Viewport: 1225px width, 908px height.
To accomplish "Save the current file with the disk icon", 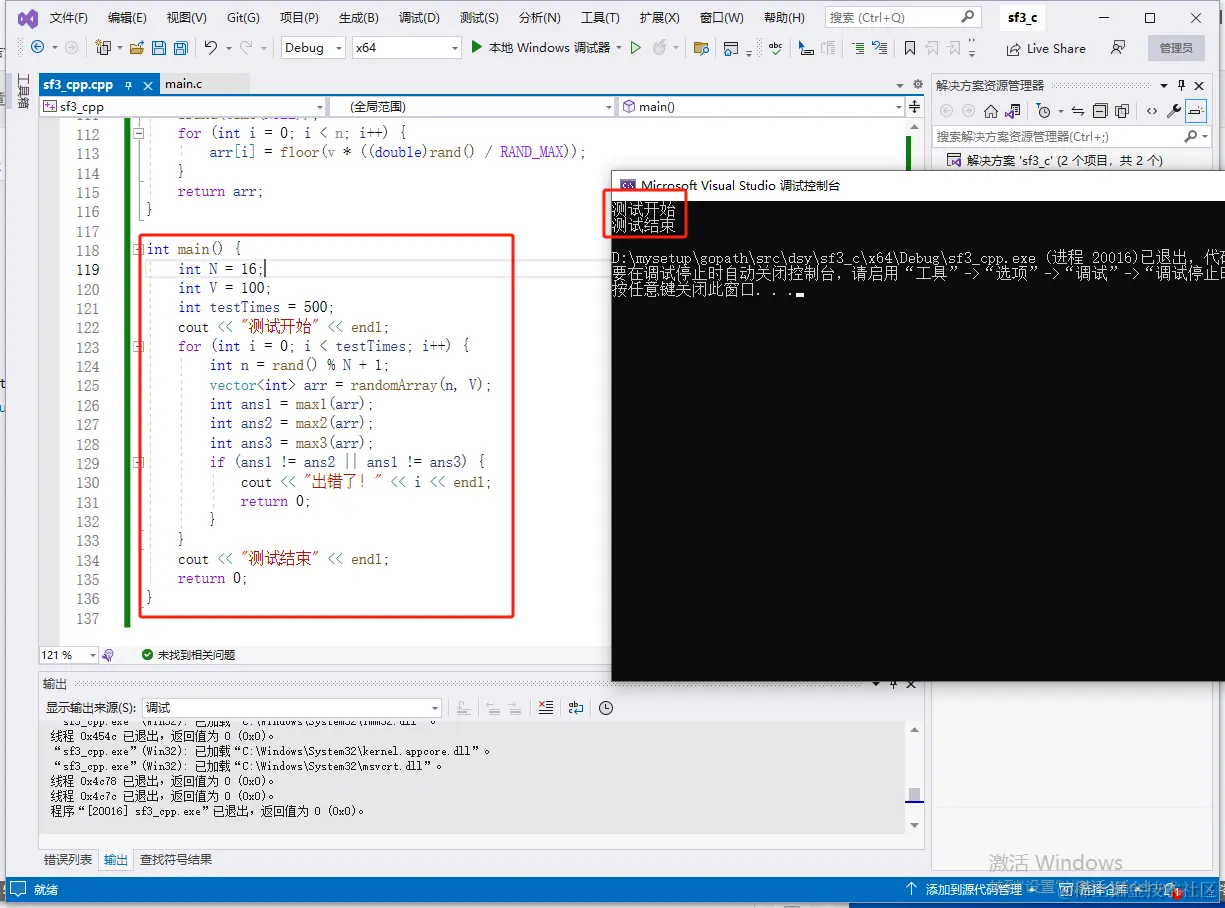I will (x=159, y=48).
